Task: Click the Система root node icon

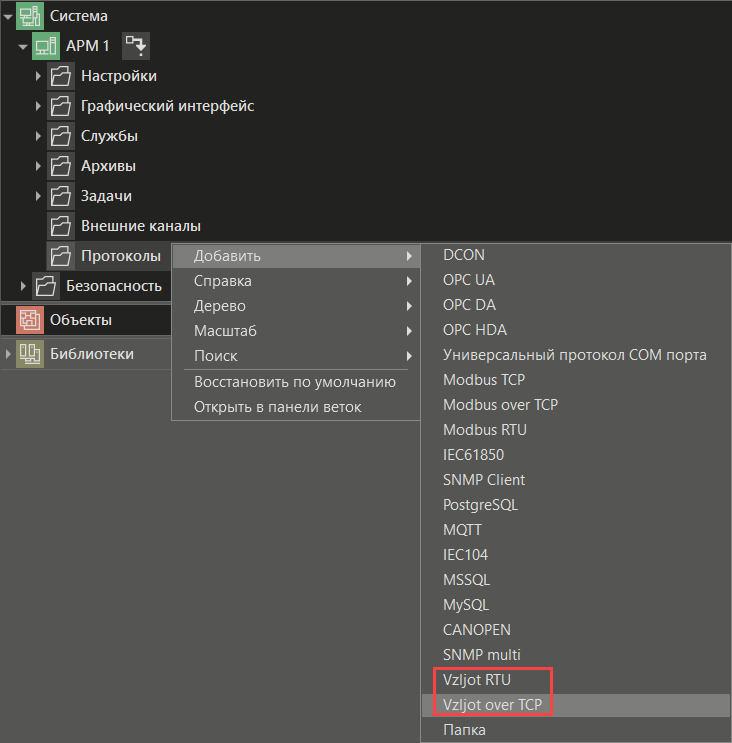Action: tap(30, 16)
